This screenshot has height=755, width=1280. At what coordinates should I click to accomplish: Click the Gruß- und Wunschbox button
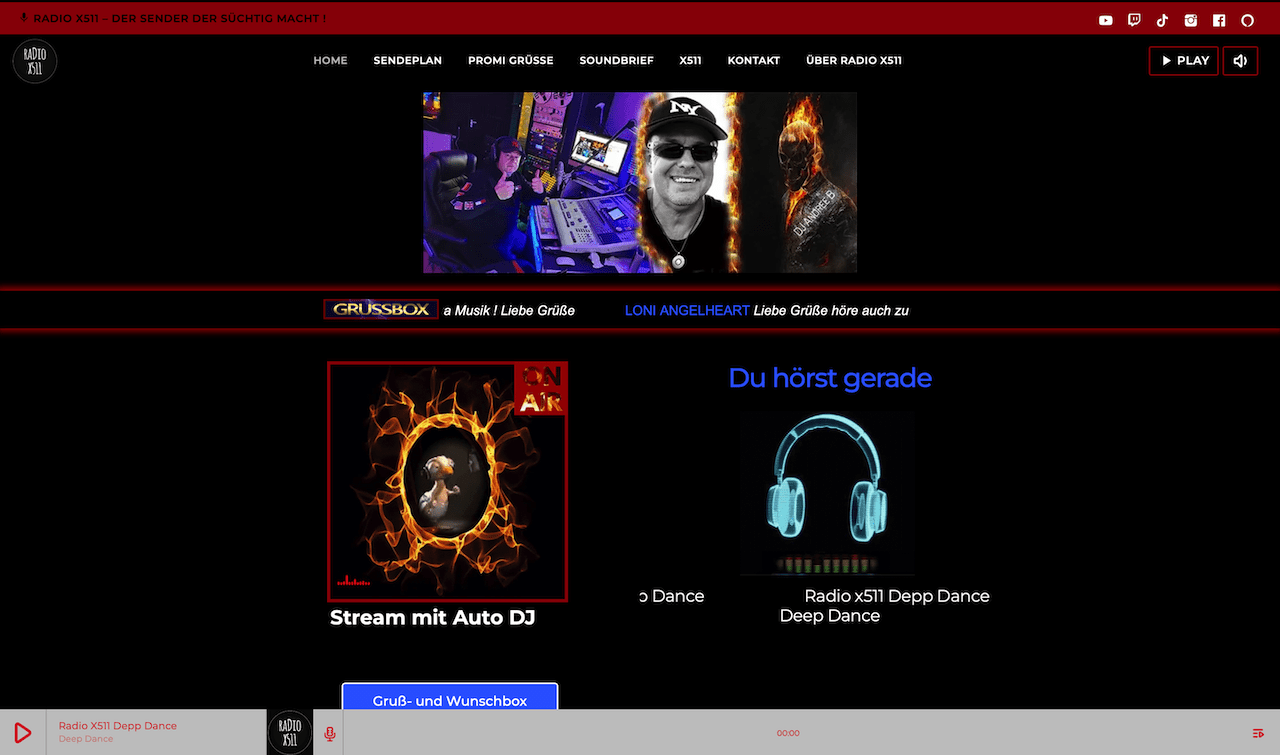[450, 698]
